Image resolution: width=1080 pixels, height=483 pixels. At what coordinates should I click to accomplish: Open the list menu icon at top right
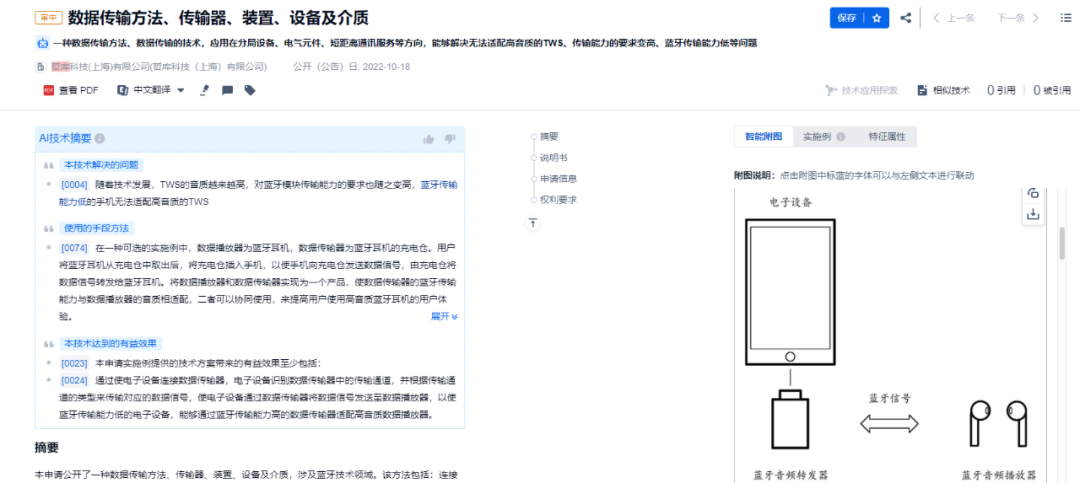(x=1066, y=19)
